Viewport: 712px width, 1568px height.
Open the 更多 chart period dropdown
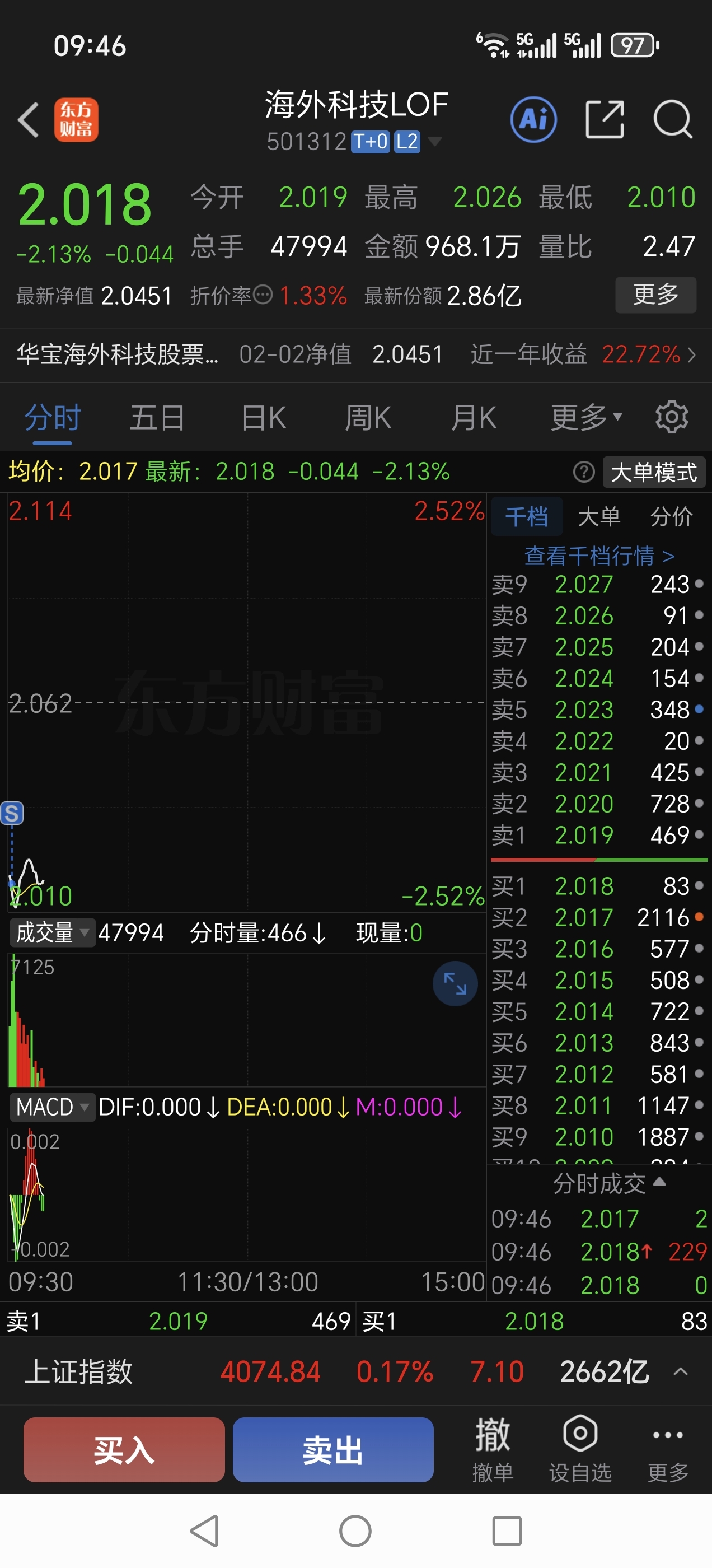click(586, 417)
